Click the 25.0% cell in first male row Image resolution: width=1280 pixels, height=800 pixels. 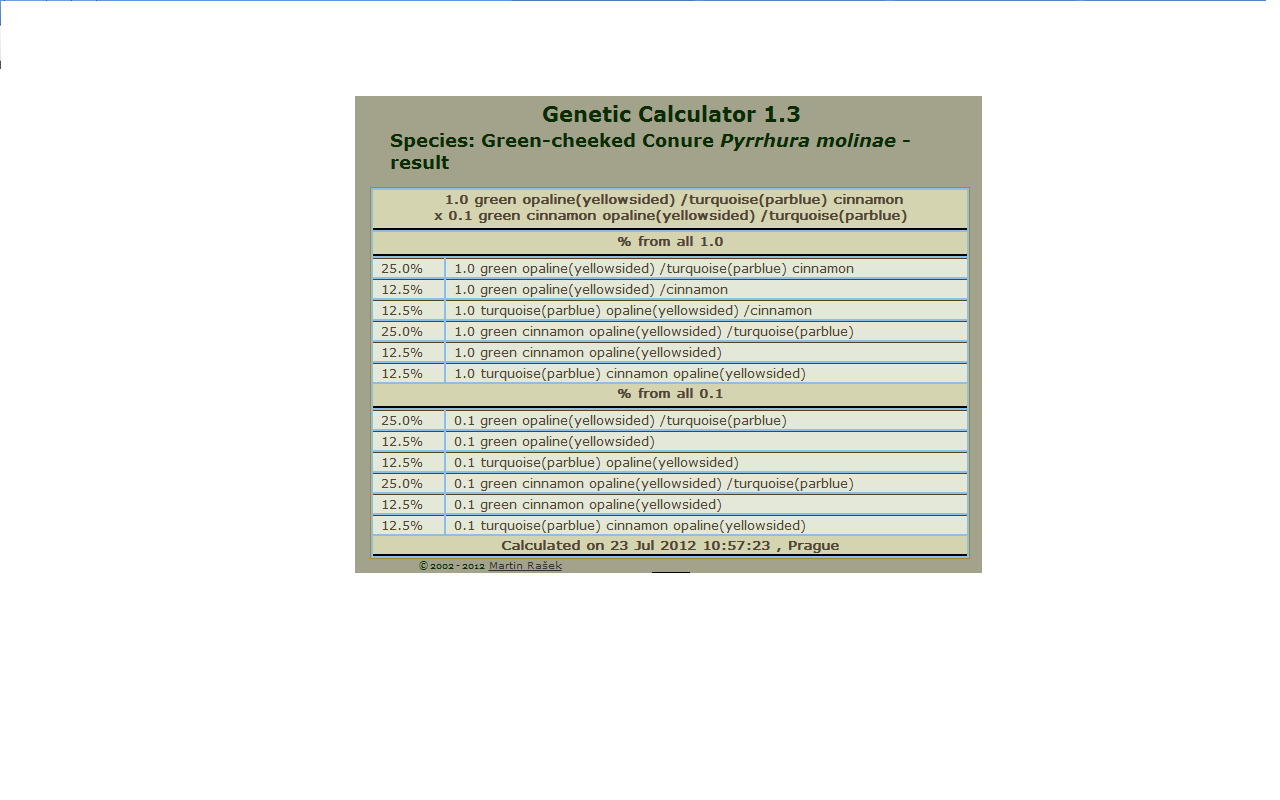(x=401, y=269)
